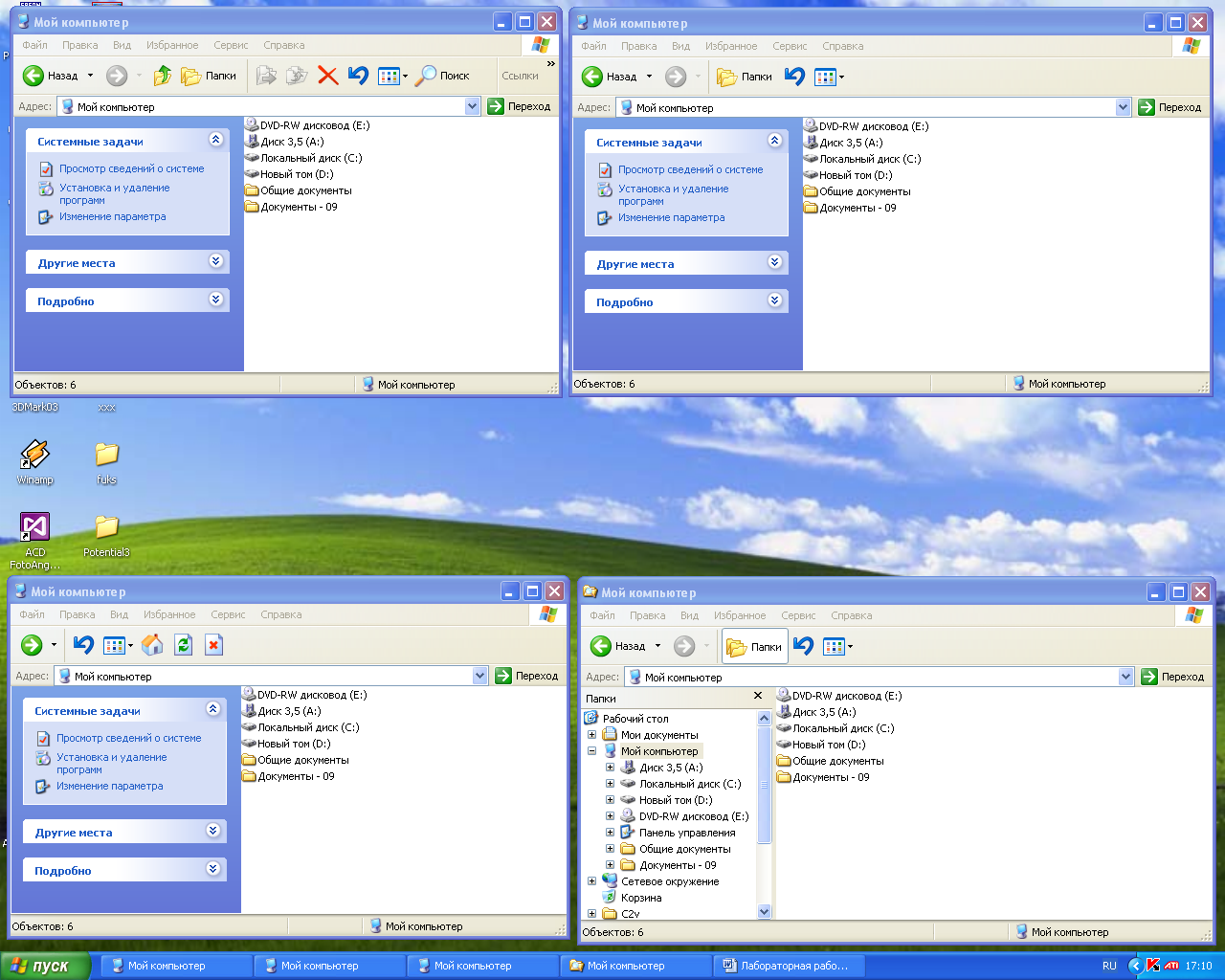Viewport: 1225px width, 980px height.
Task: Click the ATI tray icon
Action: [1171, 966]
